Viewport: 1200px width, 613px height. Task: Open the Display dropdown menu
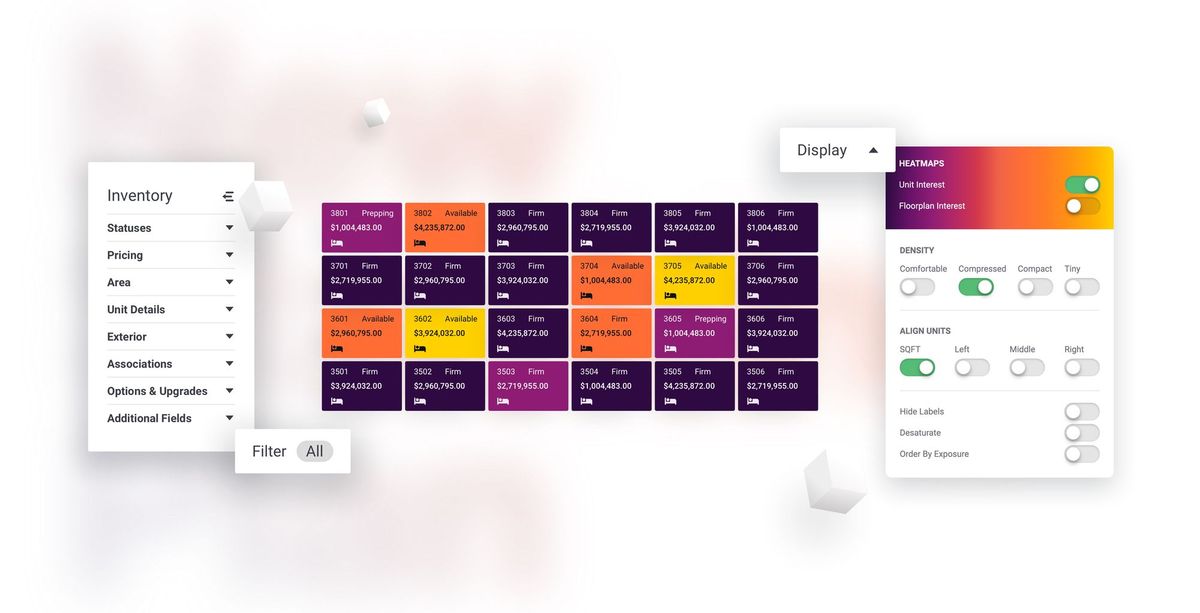(837, 149)
